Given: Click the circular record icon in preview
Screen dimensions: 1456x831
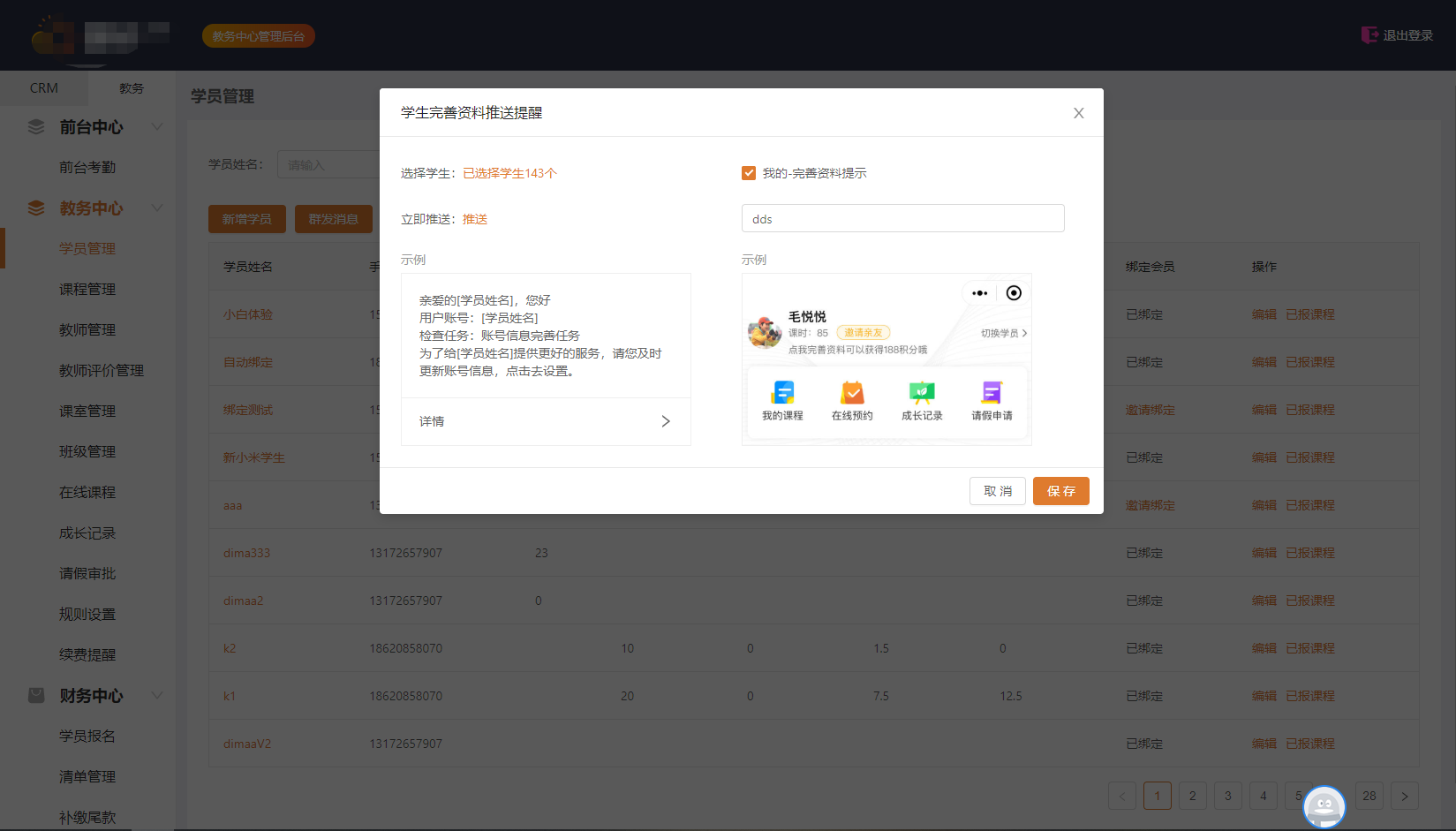Looking at the screenshot, I should tap(1014, 293).
